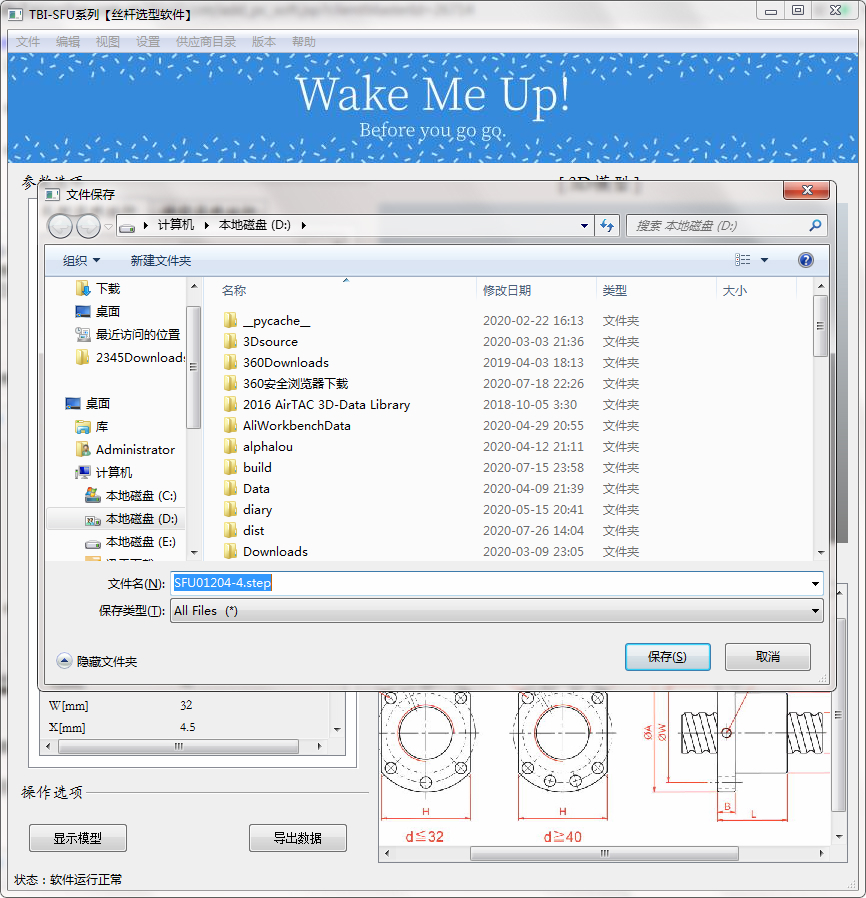Click the 保存 save button
The width and height of the screenshot is (866, 898).
pyautogui.click(x=667, y=657)
